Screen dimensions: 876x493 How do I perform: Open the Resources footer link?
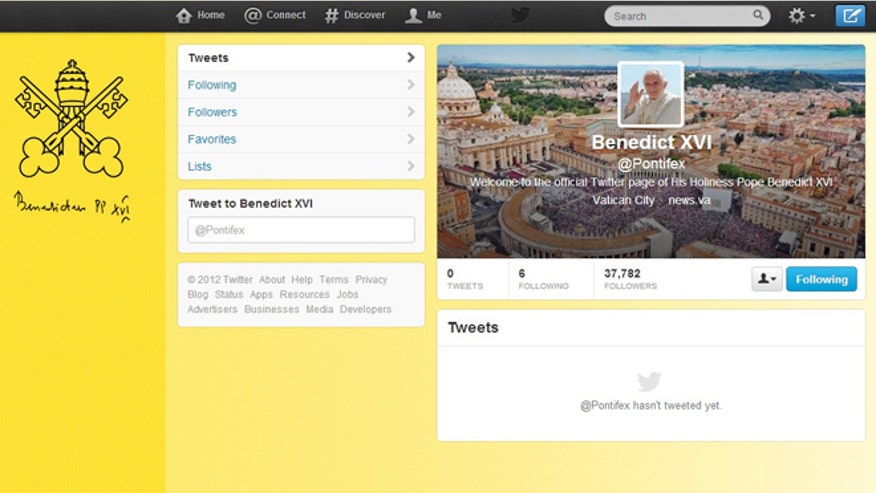point(304,295)
